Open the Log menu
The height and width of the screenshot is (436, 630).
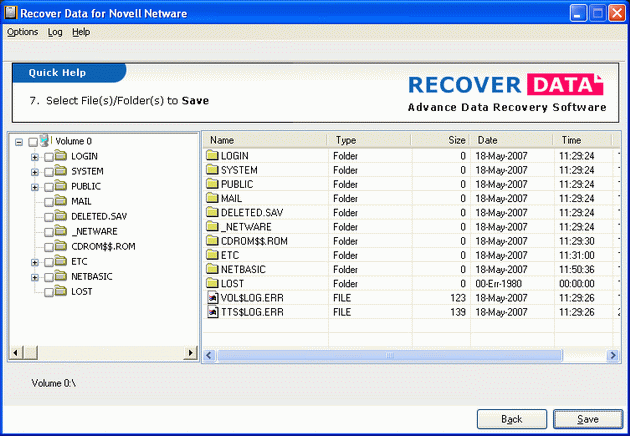(55, 32)
